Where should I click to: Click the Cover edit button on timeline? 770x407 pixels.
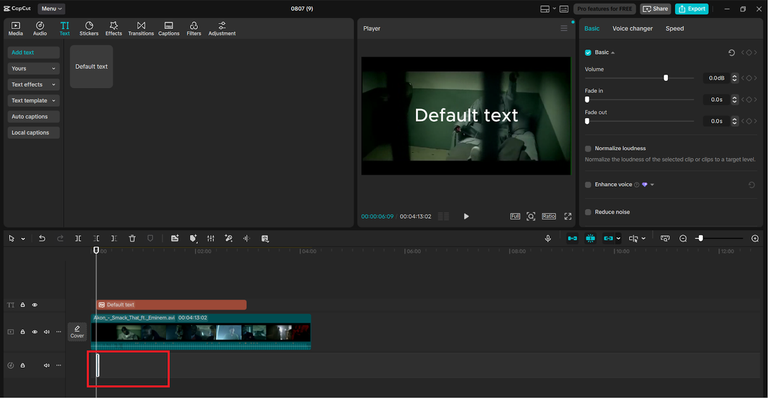click(77, 332)
